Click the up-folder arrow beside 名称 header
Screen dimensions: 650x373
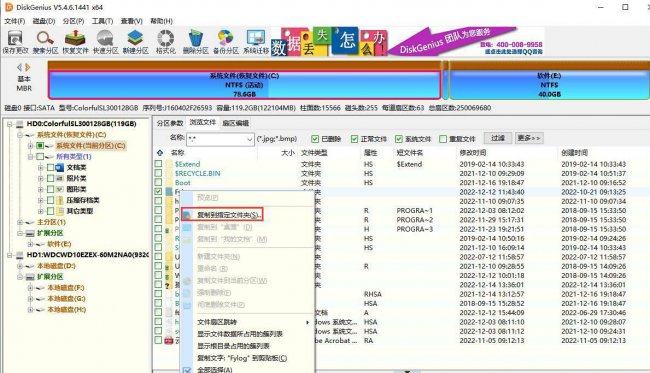(160, 153)
